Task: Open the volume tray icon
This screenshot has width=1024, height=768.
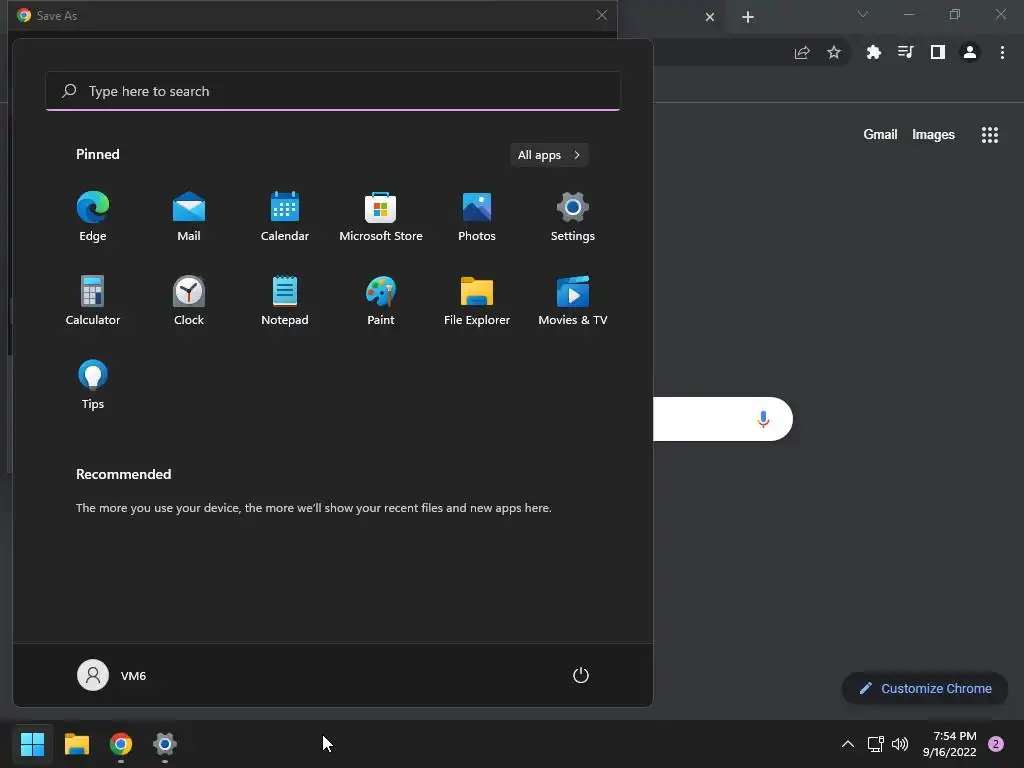Action: pyautogui.click(x=900, y=744)
